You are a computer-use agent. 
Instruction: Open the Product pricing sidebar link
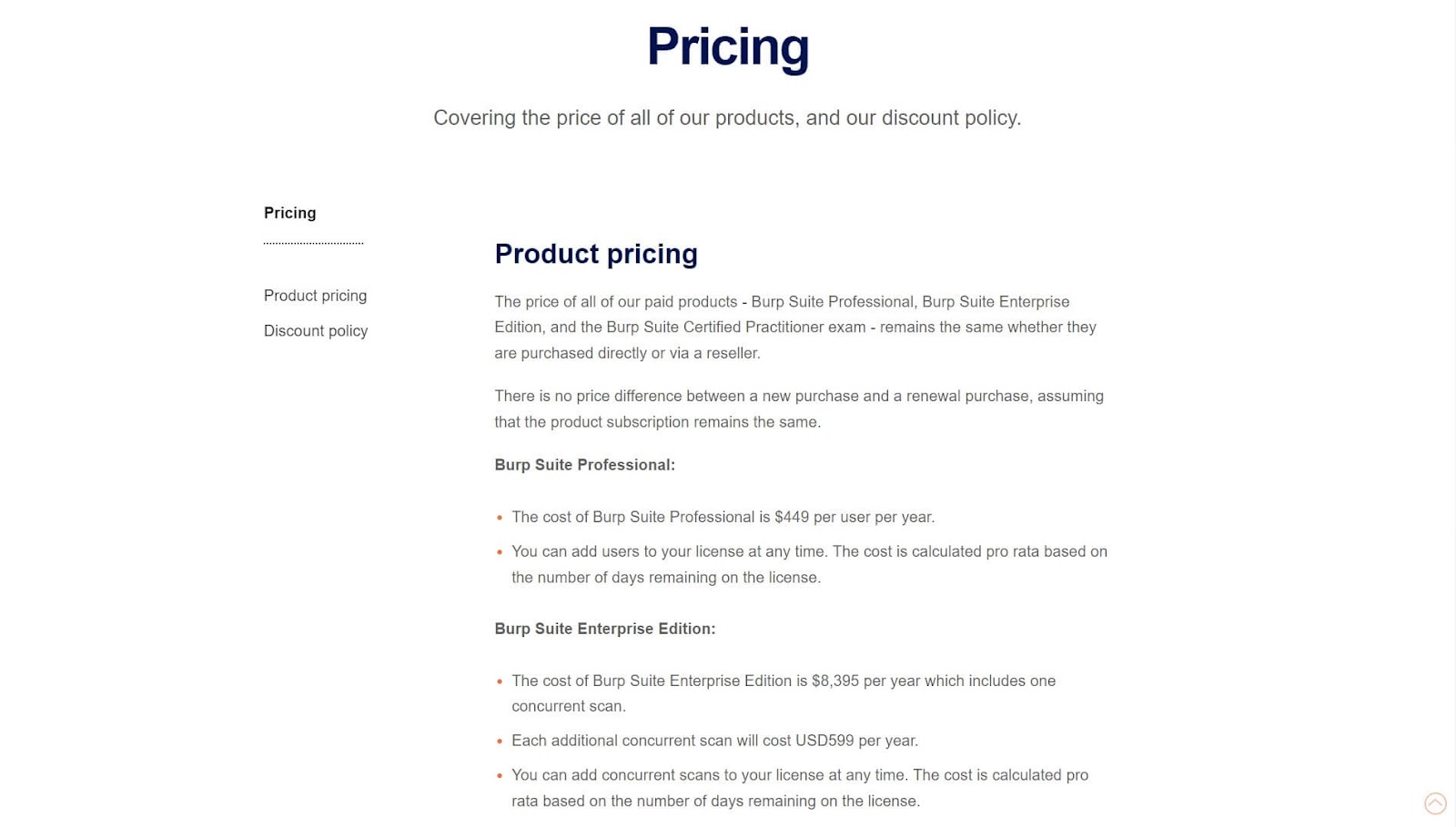coord(315,296)
